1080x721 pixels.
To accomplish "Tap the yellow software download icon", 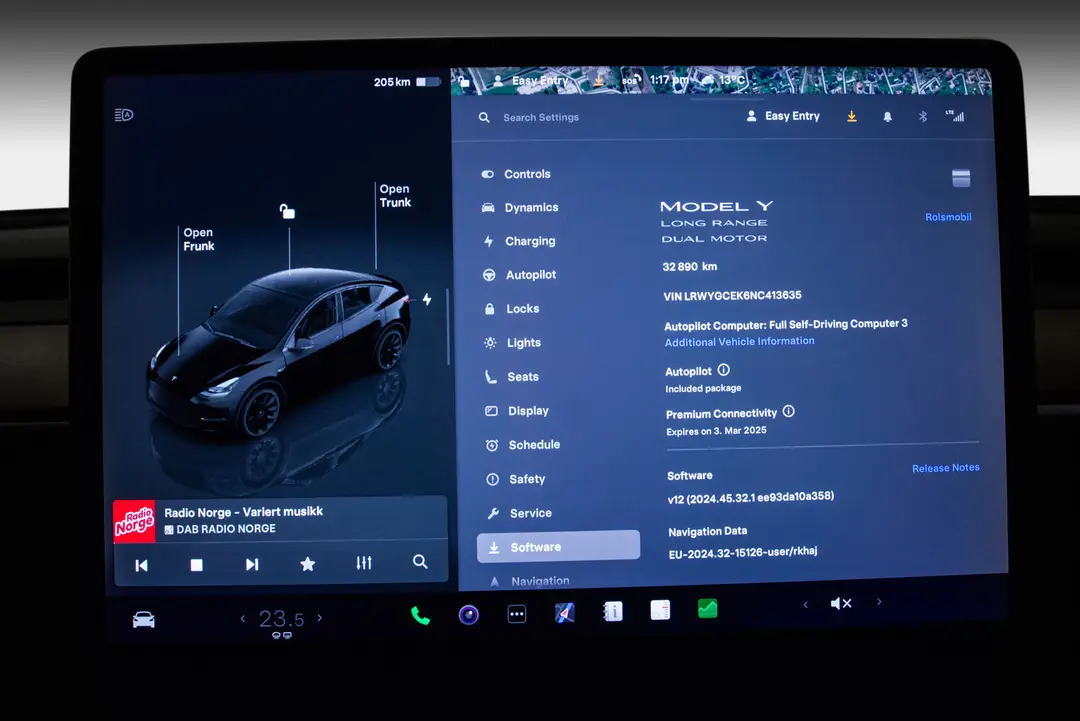I will (852, 116).
